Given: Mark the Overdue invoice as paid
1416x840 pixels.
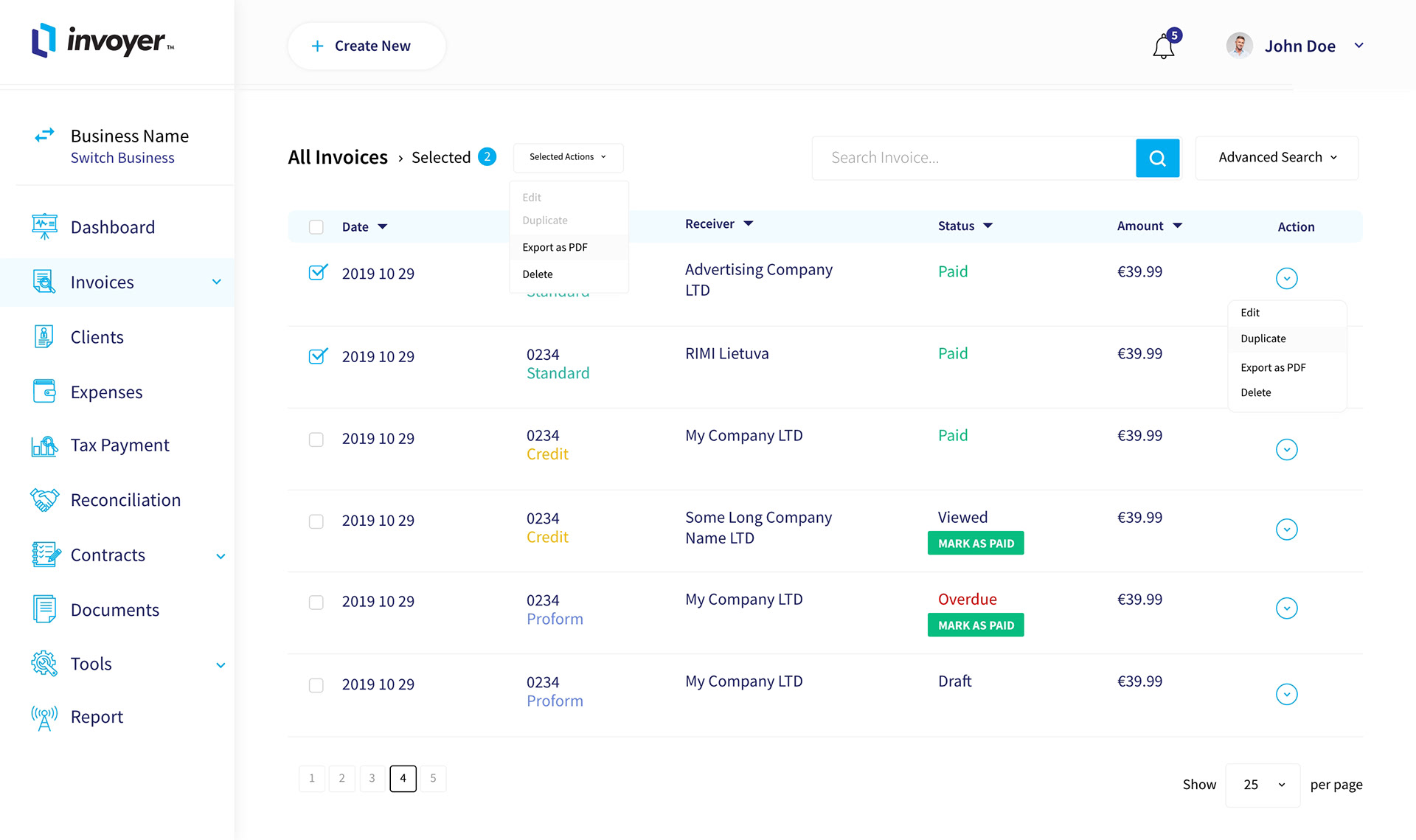Looking at the screenshot, I should [x=975, y=625].
